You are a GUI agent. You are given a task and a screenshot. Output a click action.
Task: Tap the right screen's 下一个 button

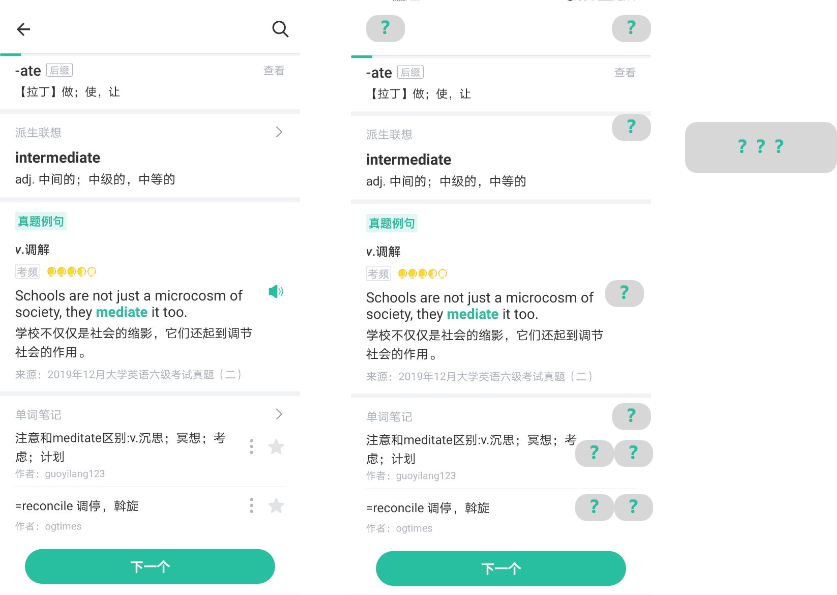point(501,568)
